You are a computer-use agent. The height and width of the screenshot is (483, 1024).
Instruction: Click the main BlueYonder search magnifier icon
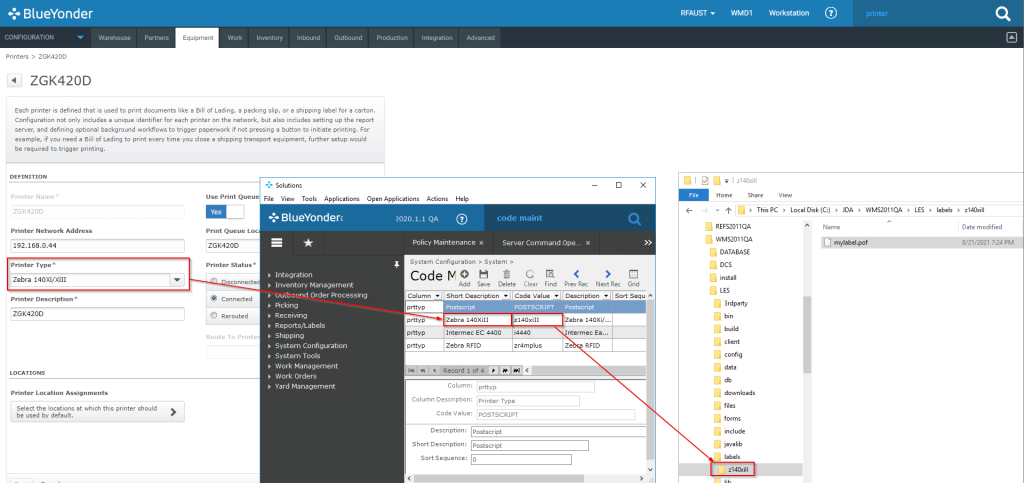[x=1002, y=14]
